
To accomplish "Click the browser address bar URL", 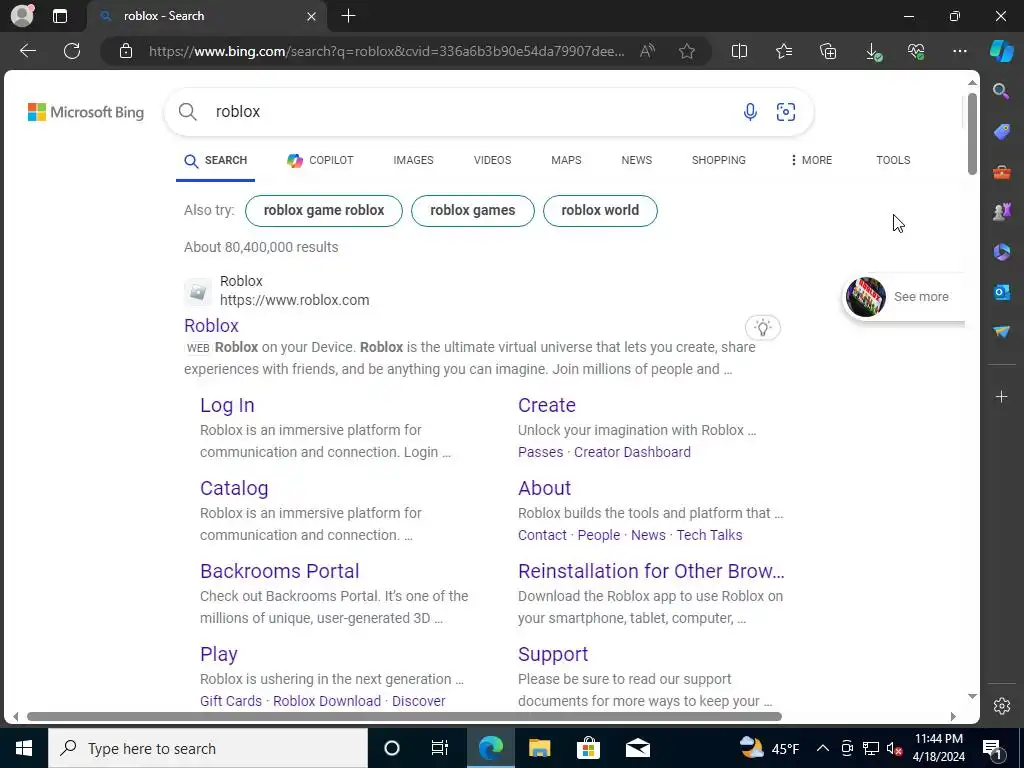I will tap(387, 51).
